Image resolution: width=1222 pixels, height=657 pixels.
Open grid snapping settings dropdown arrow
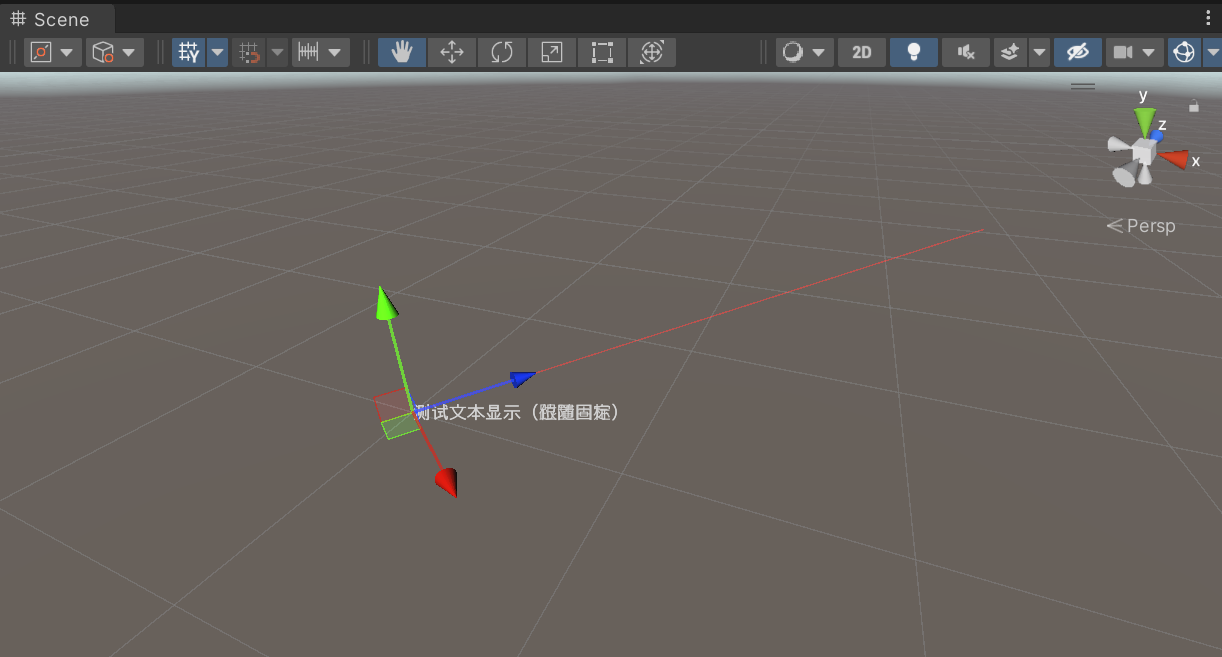[x=277, y=52]
